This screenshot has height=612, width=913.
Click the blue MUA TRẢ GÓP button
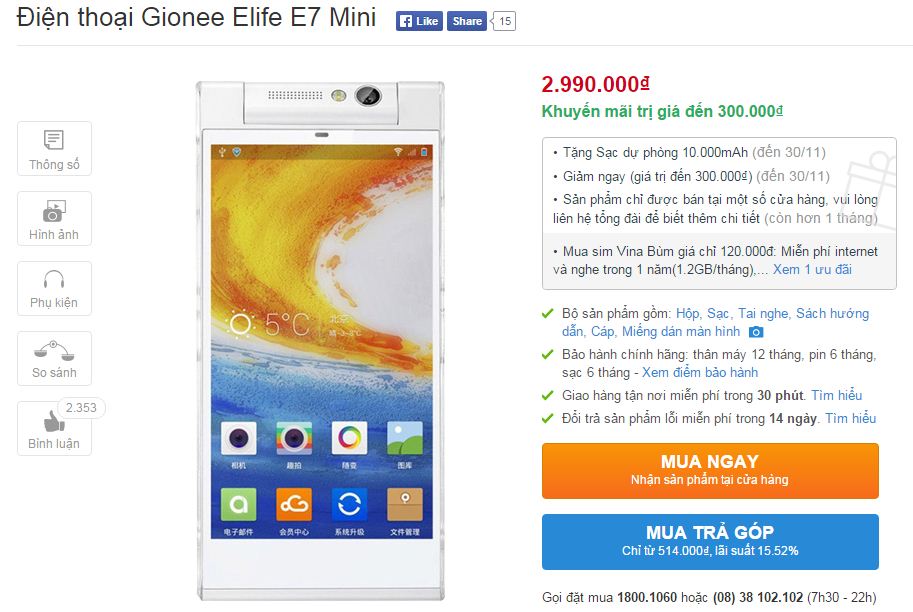click(710, 542)
